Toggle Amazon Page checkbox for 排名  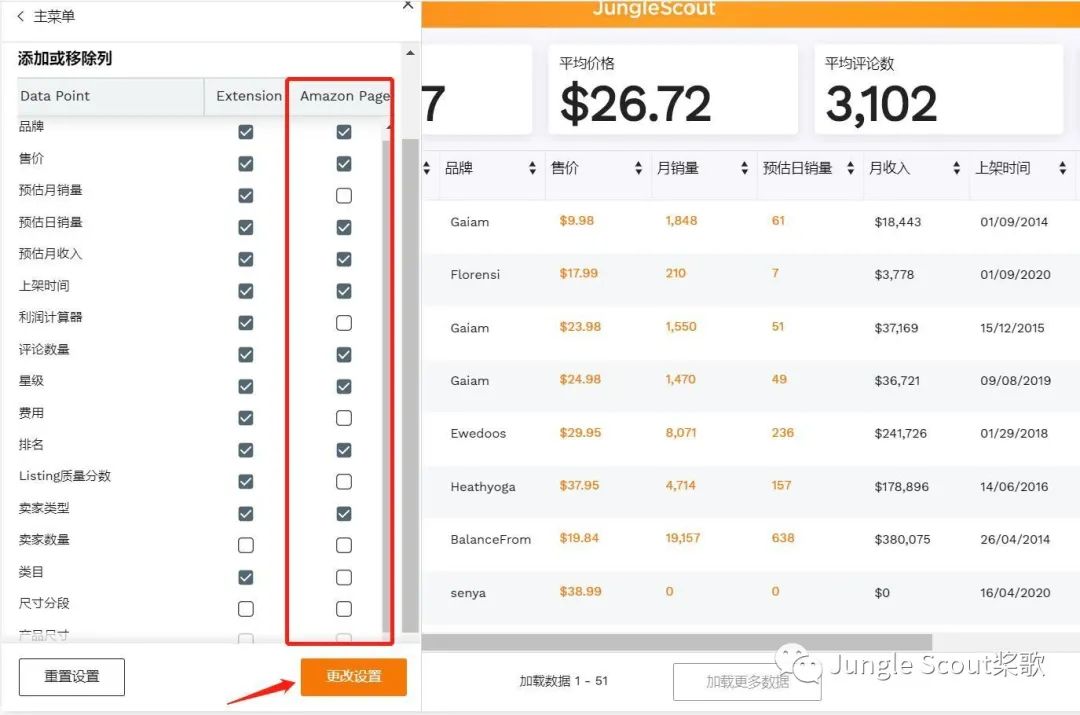(344, 450)
